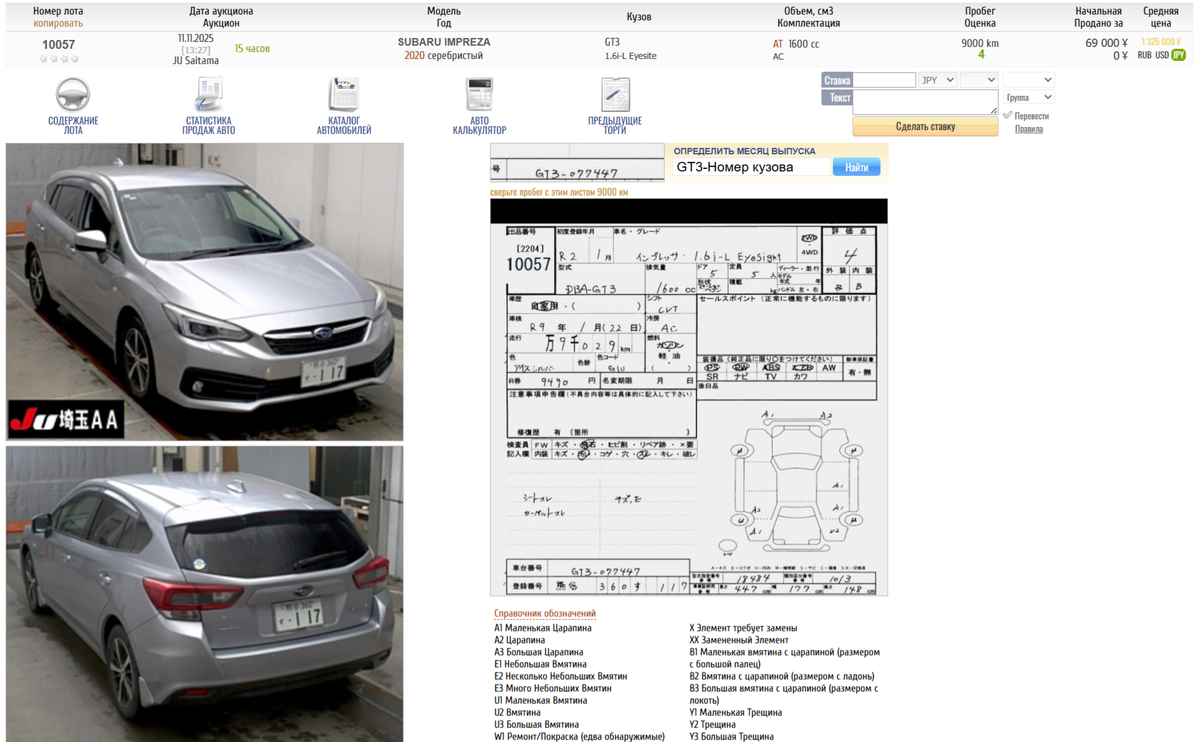Open the Содержание лота steering wheel icon

(73, 95)
